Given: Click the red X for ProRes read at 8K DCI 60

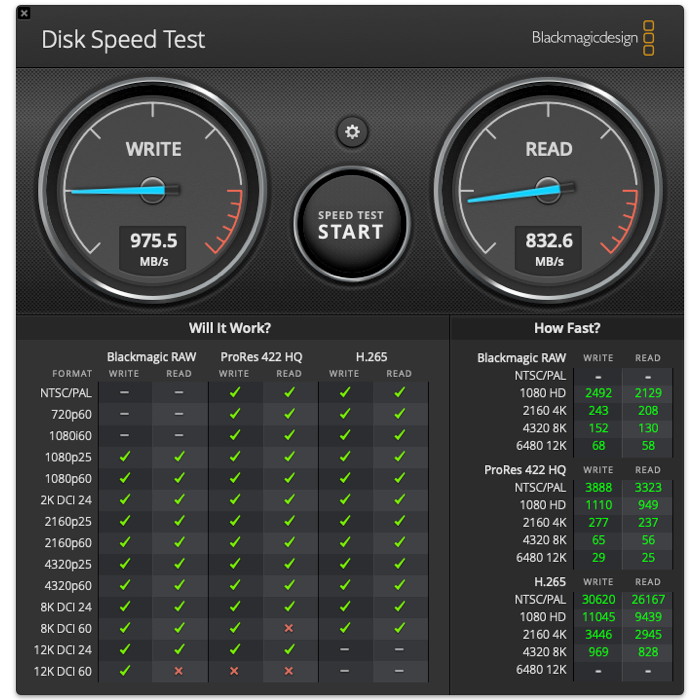Looking at the screenshot, I should point(289,628).
